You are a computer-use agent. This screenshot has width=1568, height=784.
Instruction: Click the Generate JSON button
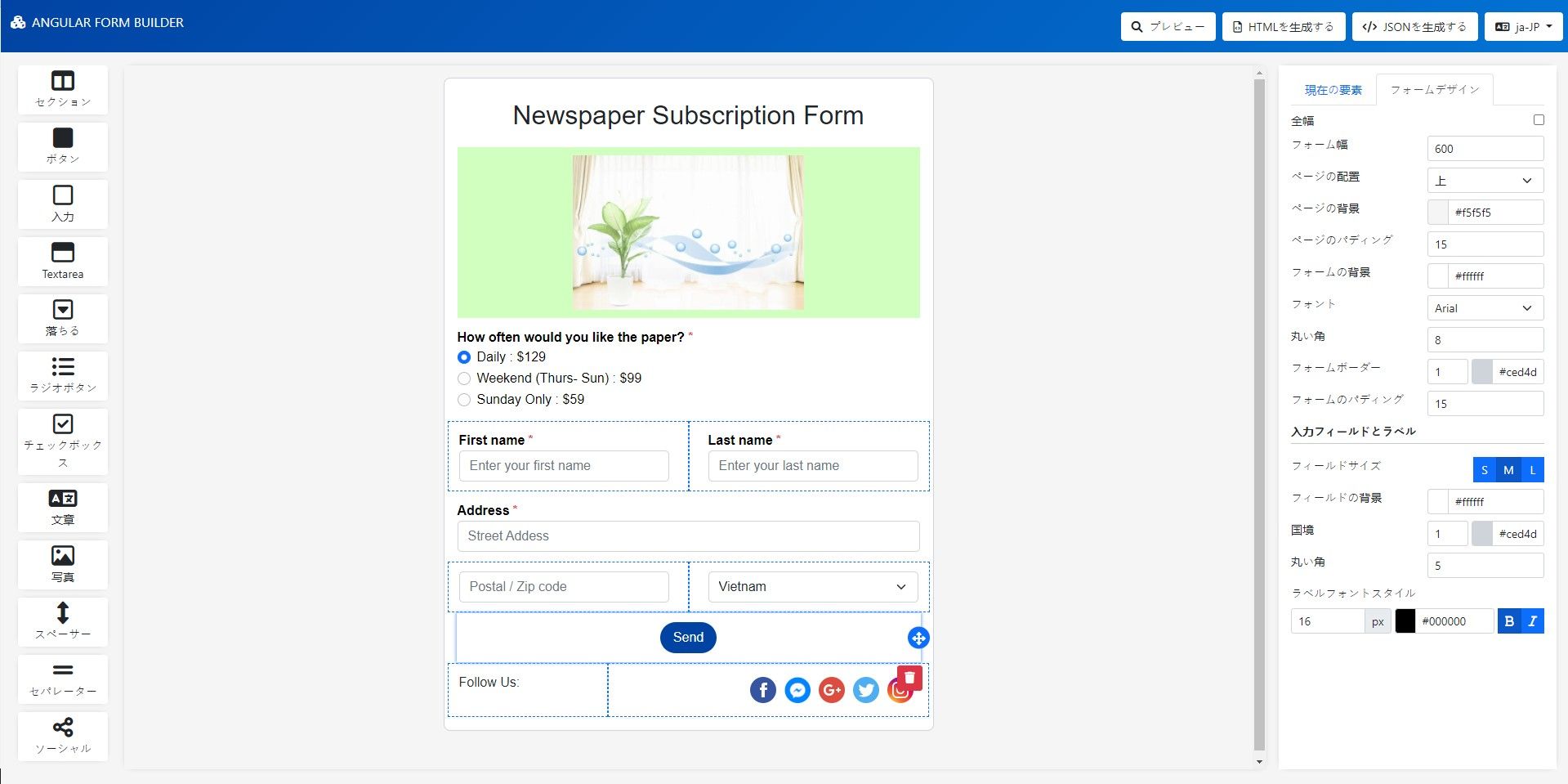click(x=1414, y=26)
